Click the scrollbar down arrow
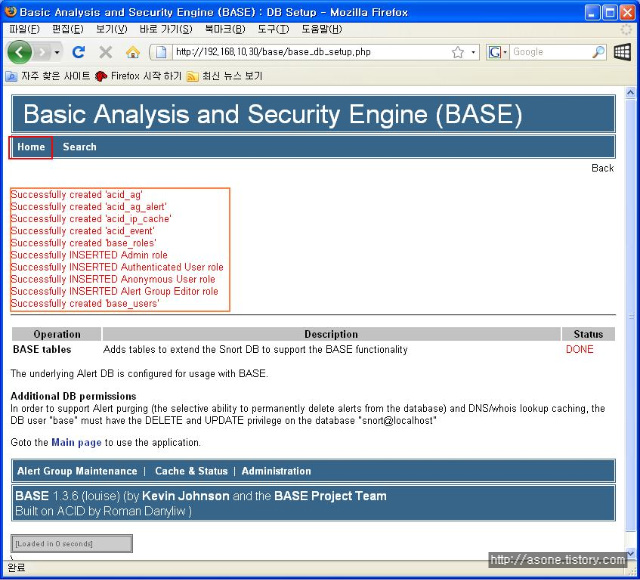The width and height of the screenshot is (640, 580). pyautogui.click(x=630, y=554)
